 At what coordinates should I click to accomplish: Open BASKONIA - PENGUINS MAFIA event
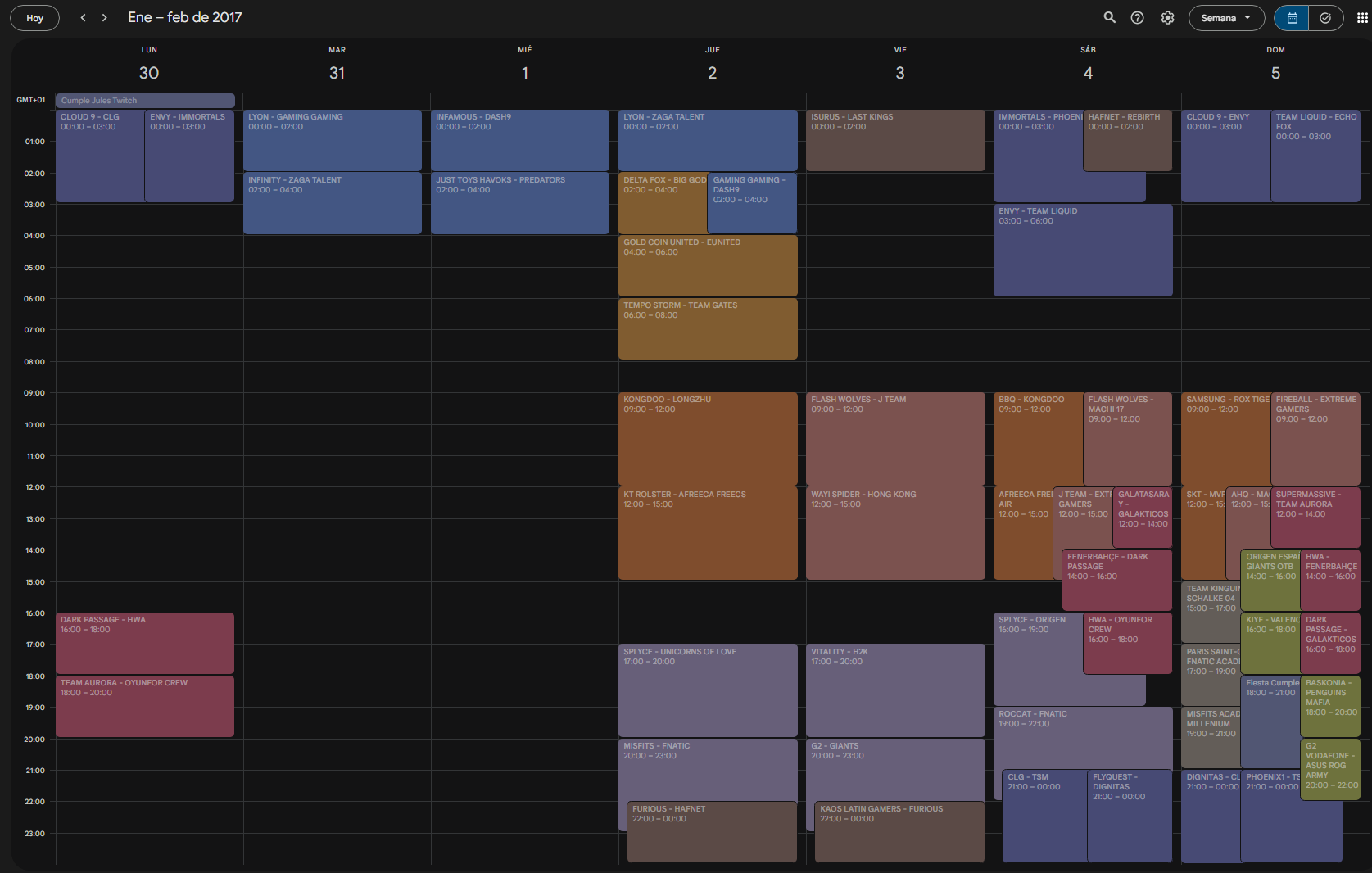pos(1330,706)
